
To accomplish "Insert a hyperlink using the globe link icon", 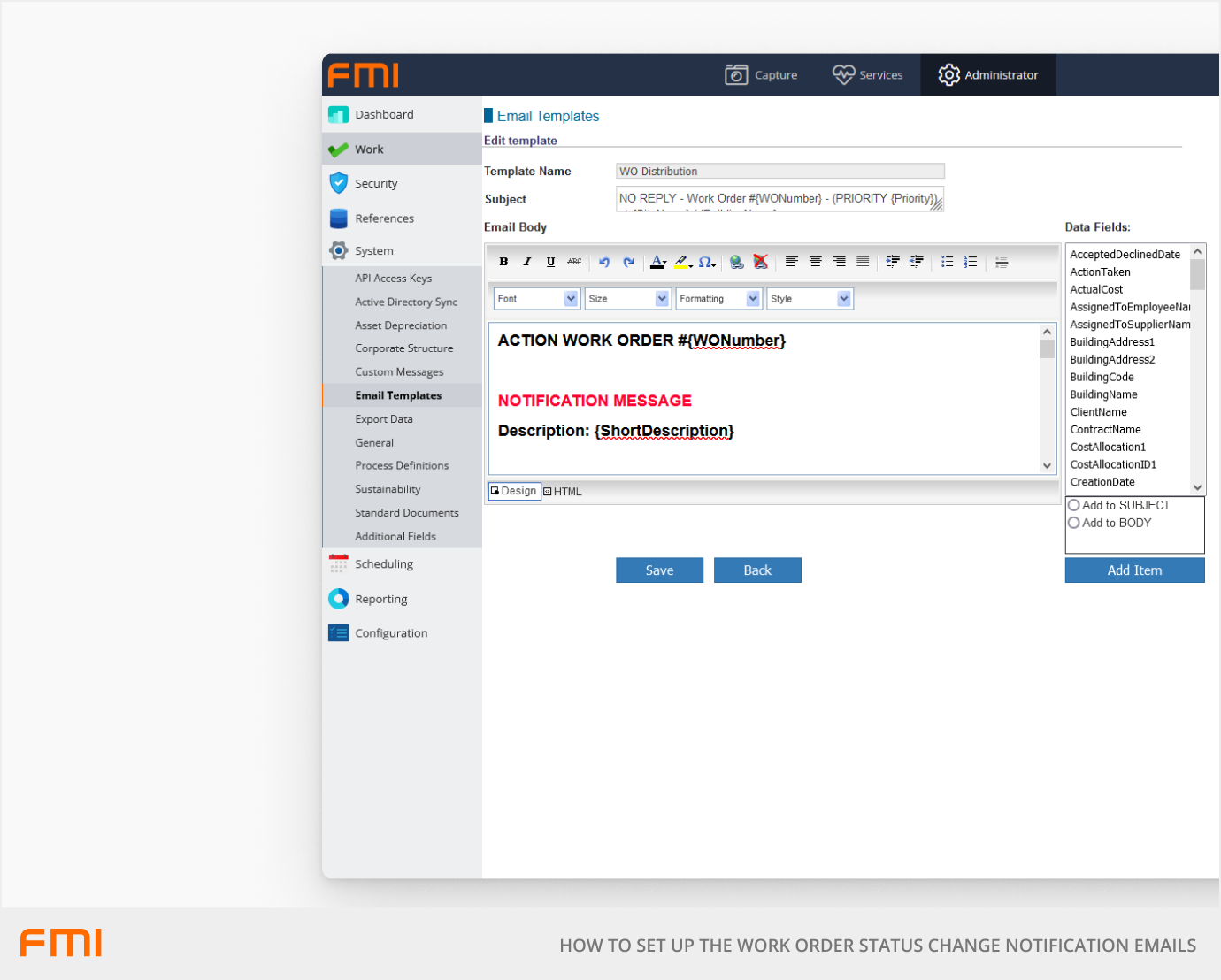I will click(737, 262).
